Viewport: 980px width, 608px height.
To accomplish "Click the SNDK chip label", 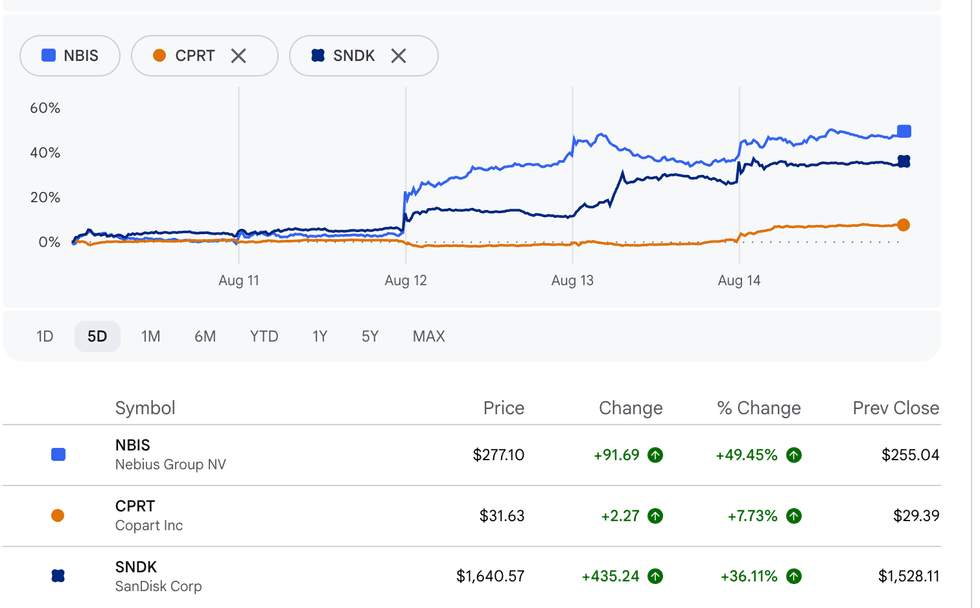I will point(354,56).
